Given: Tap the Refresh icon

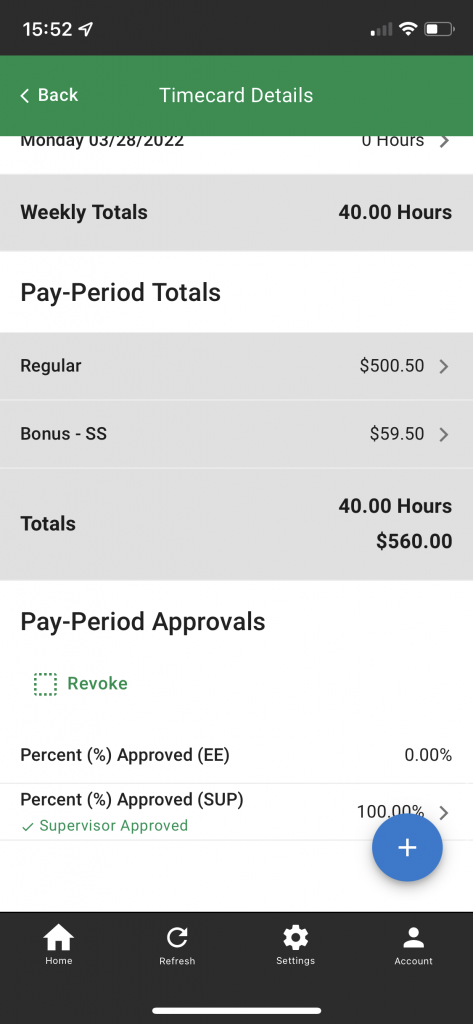Looking at the screenshot, I should pos(177,938).
